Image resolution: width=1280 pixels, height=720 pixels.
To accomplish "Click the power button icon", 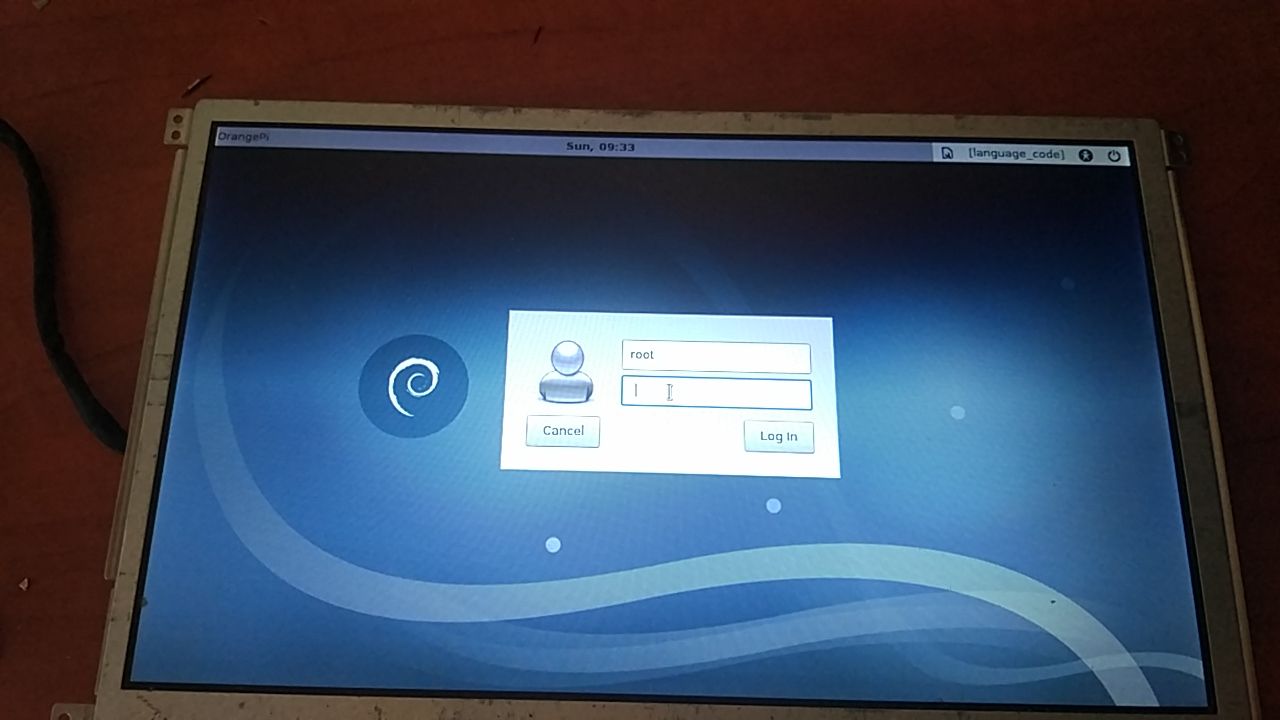I will tap(1113, 156).
